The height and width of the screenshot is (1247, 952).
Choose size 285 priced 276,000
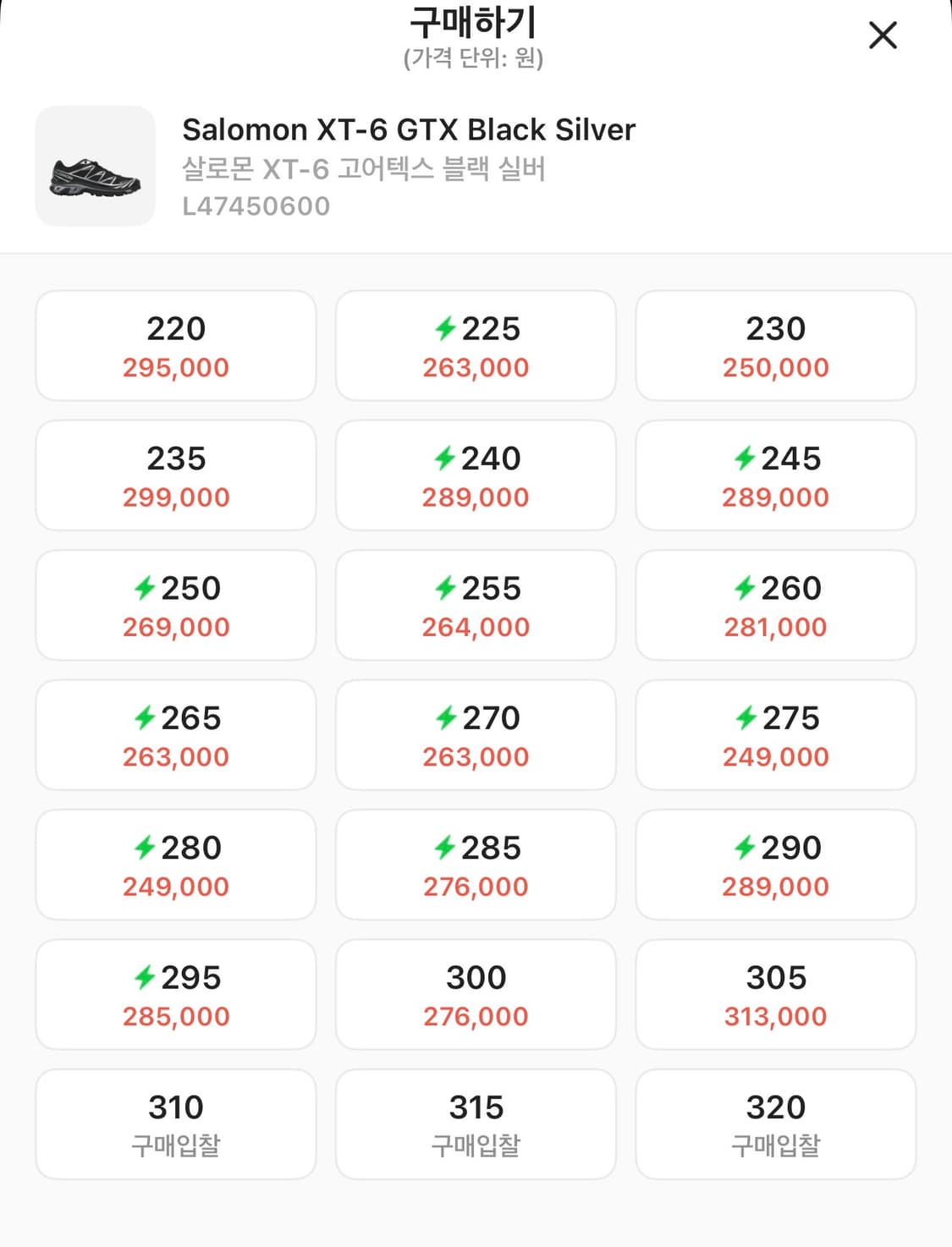(476, 865)
